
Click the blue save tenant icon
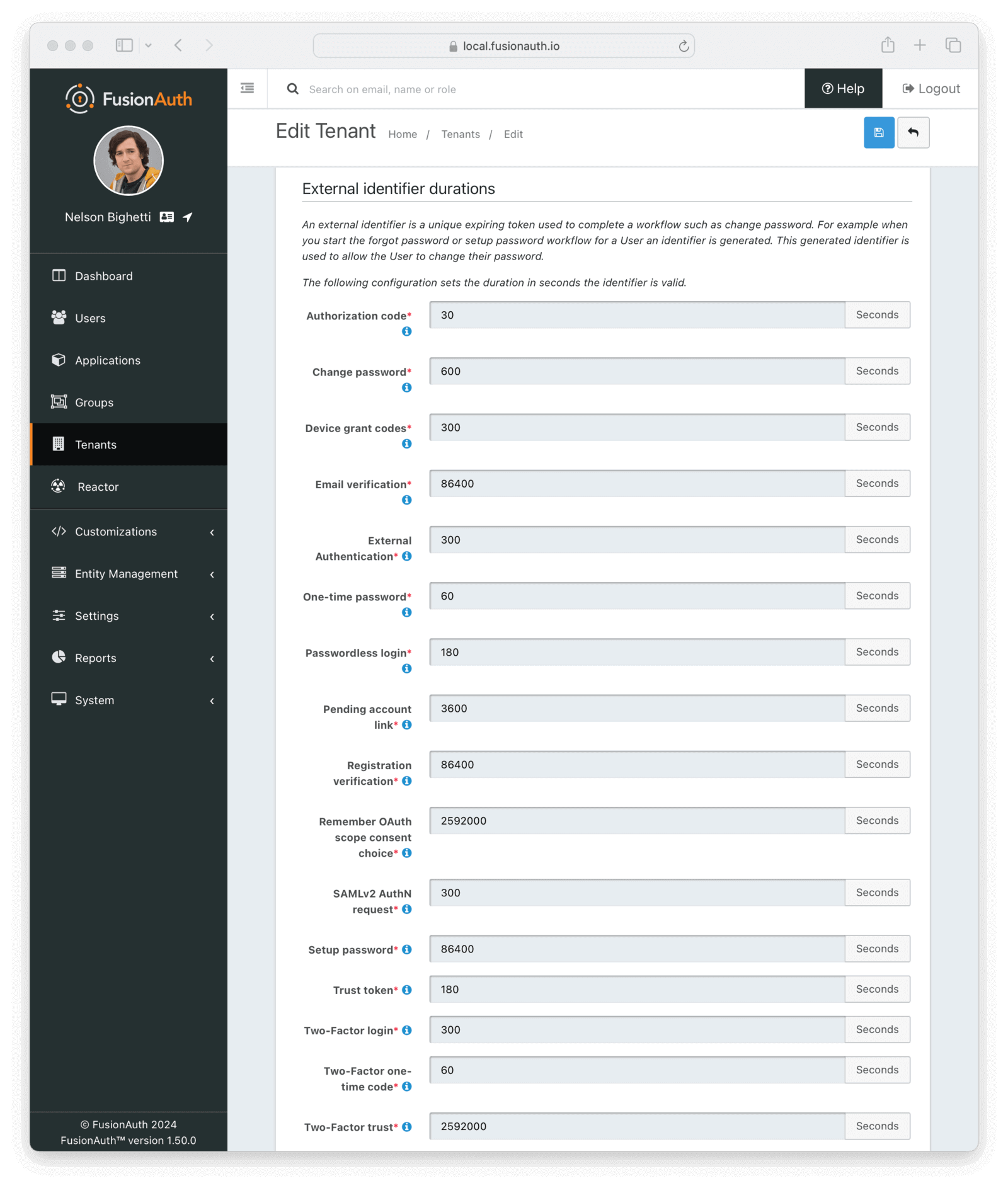click(x=878, y=133)
